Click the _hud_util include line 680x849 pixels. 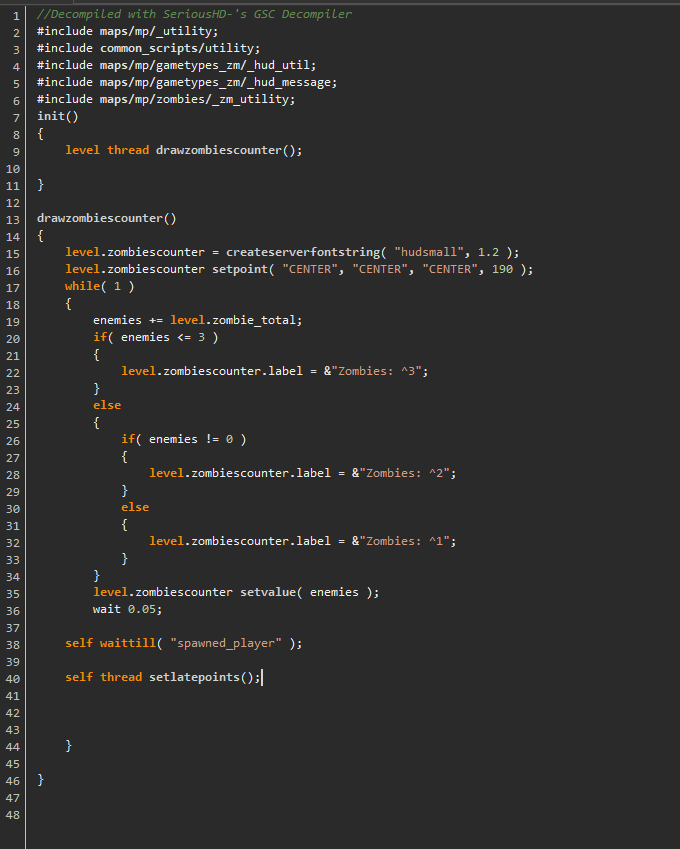coord(176,66)
